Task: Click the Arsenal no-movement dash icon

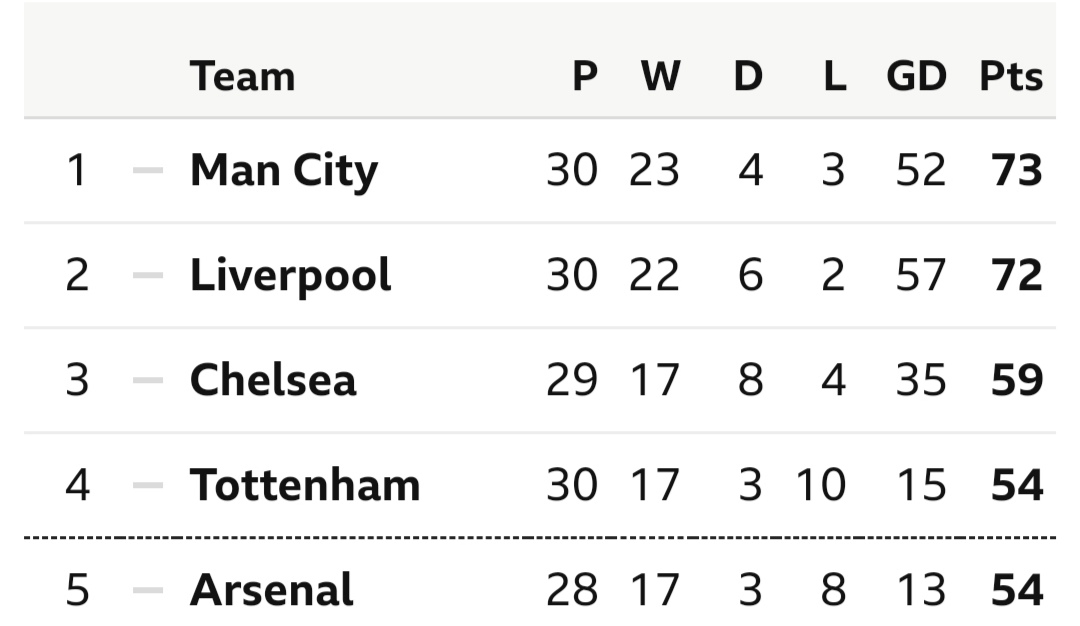Action: click(x=148, y=590)
